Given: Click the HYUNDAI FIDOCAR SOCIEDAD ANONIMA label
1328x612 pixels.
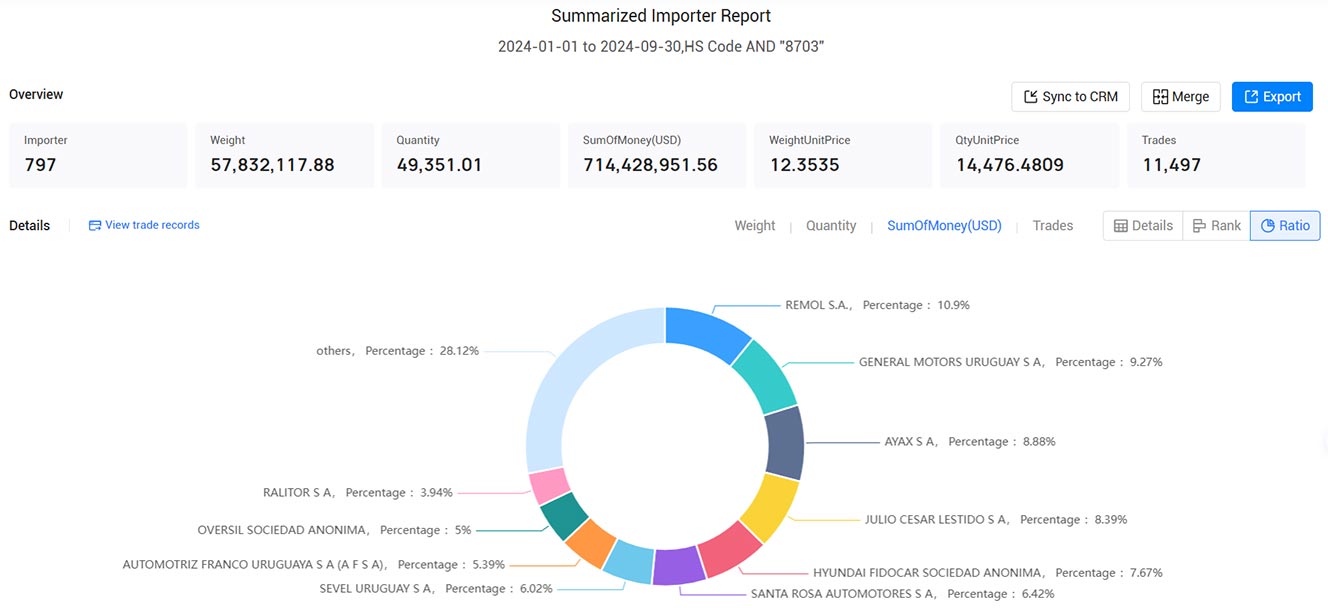Looking at the screenshot, I should click(x=988, y=573).
